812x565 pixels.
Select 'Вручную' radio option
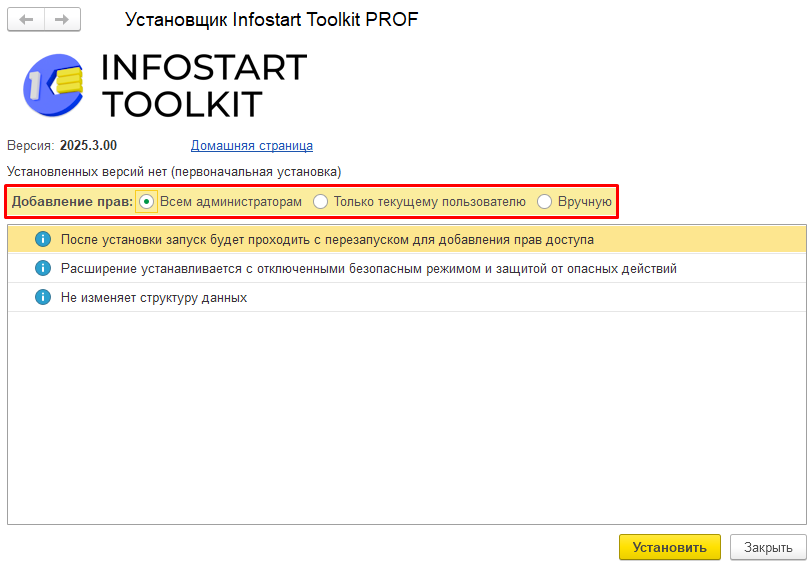pos(544,201)
